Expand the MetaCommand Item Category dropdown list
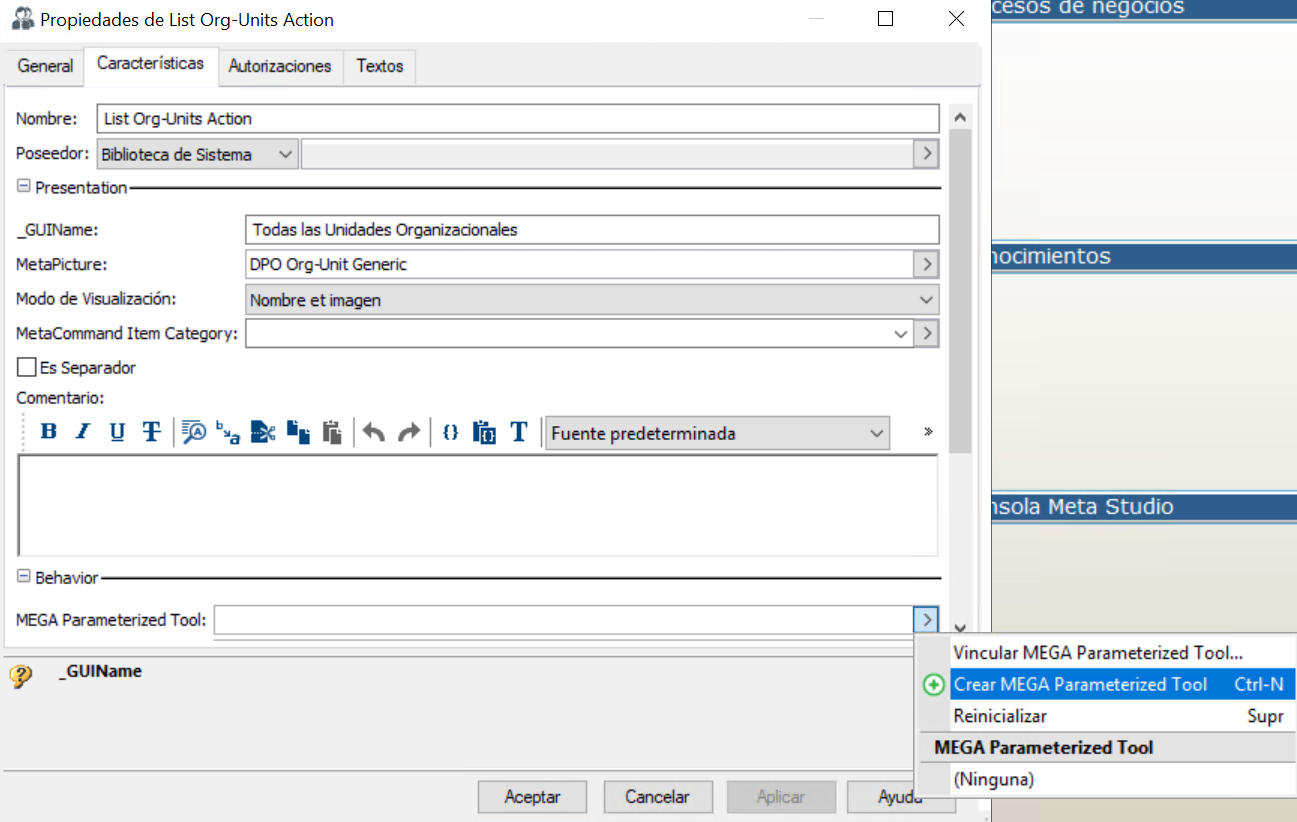Image resolution: width=1297 pixels, height=822 pixels. point(901,334)
